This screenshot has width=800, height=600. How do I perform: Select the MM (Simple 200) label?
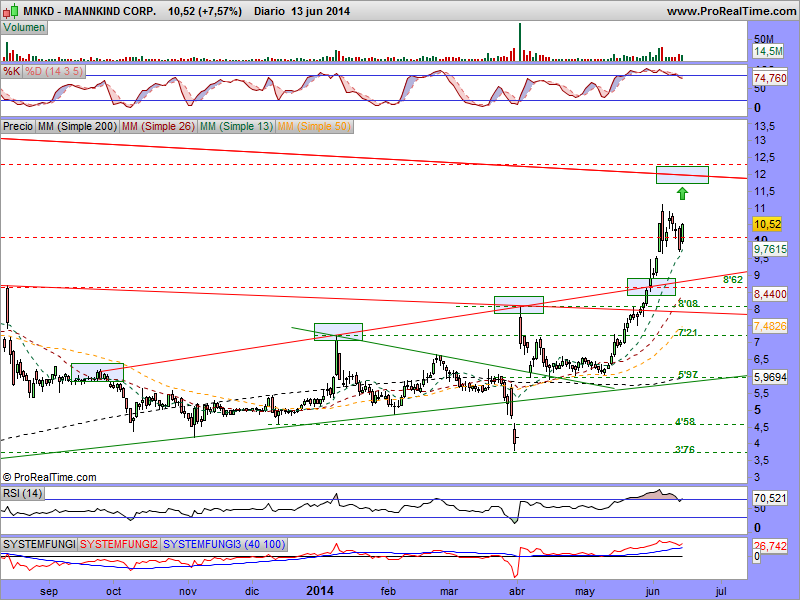77,126
